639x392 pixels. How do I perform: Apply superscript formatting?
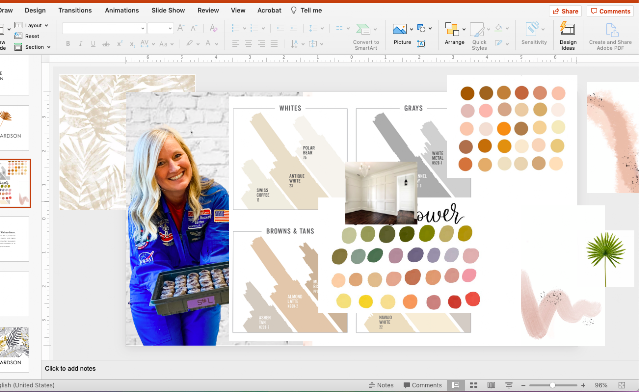pyautogui.click(x=119, y=44)
